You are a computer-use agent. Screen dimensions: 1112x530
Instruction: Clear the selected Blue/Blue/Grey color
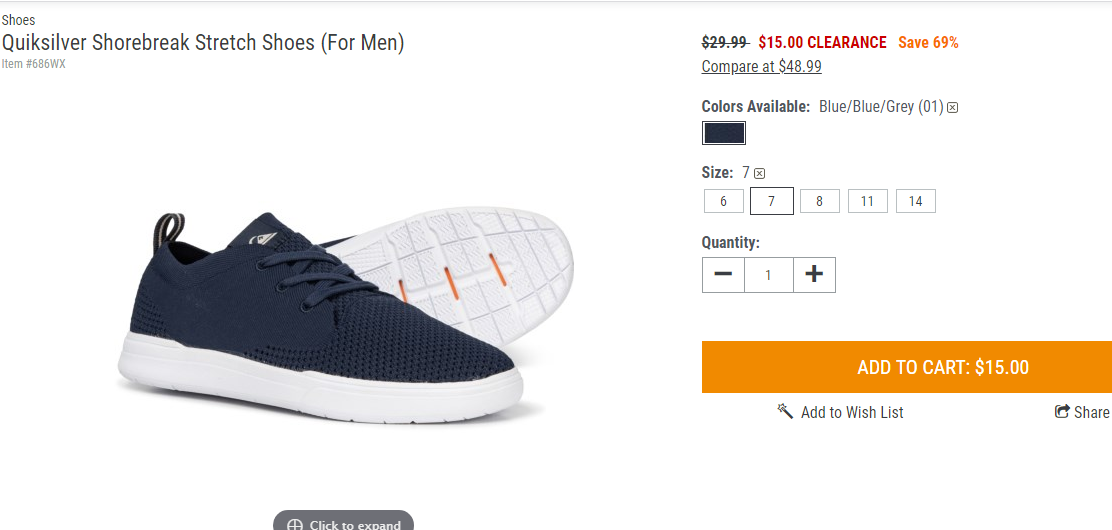(x=953, y=108)
